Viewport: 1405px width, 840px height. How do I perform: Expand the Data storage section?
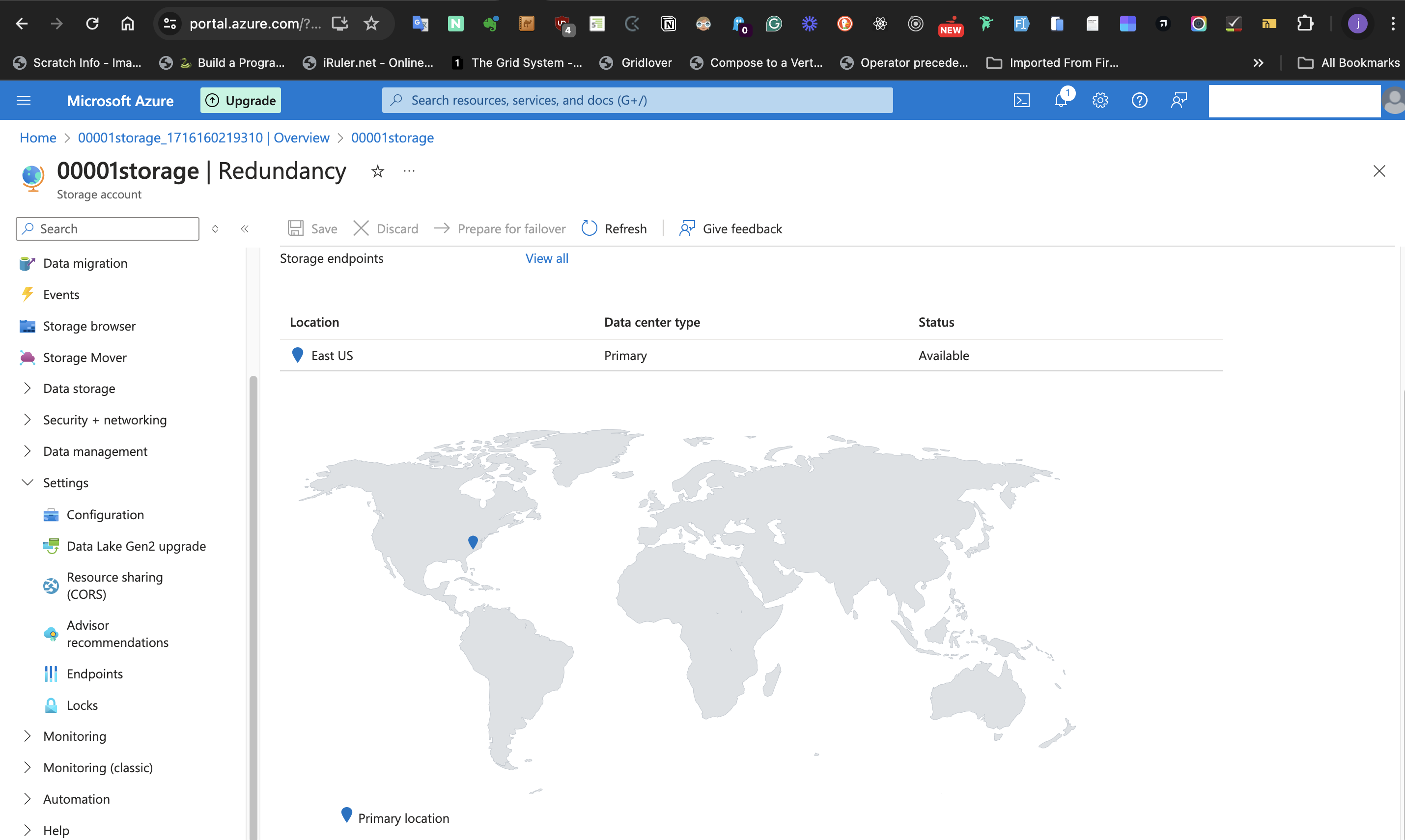(x=79, y=388)
